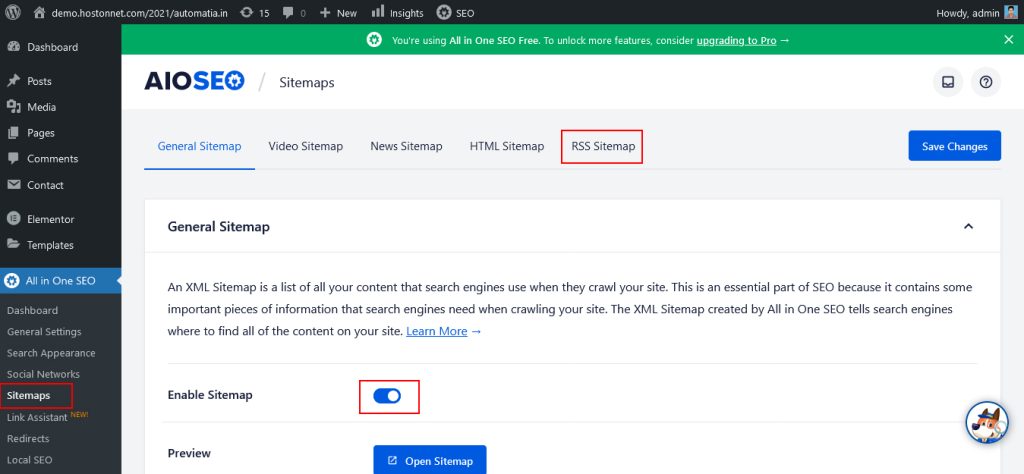This screenshot has height=474, width=1024.
Task: Open the AIOSEO Dashboard submenu
Action: 32,310
